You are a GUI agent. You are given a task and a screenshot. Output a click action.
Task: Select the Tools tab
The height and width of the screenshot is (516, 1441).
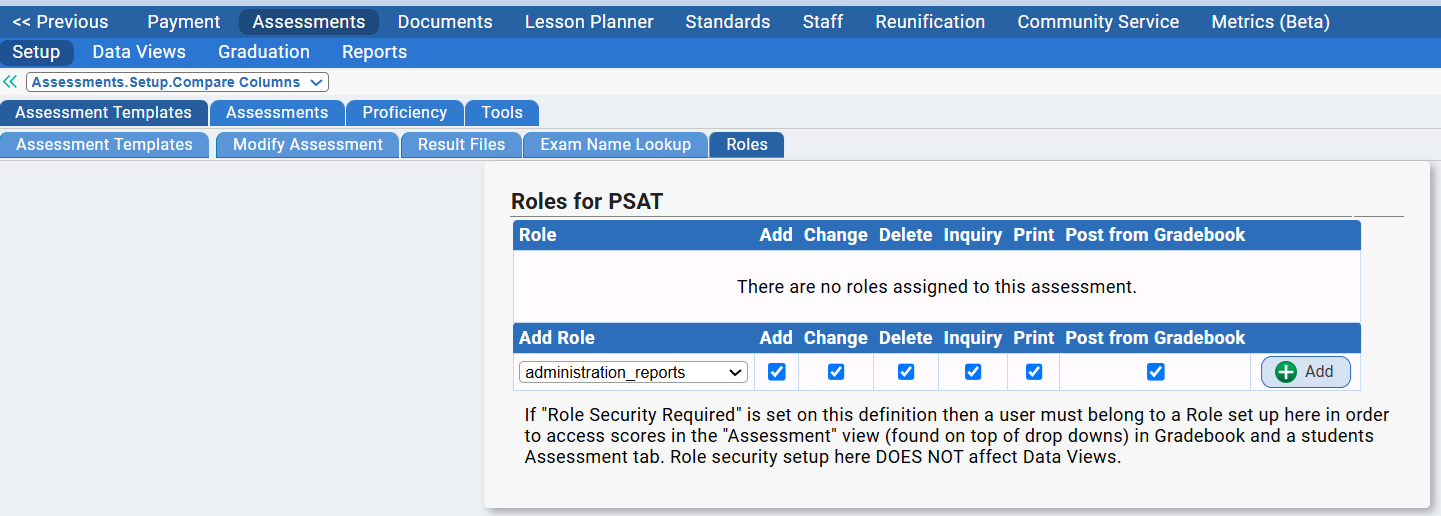pyautogui.click(x=502, y=113)
